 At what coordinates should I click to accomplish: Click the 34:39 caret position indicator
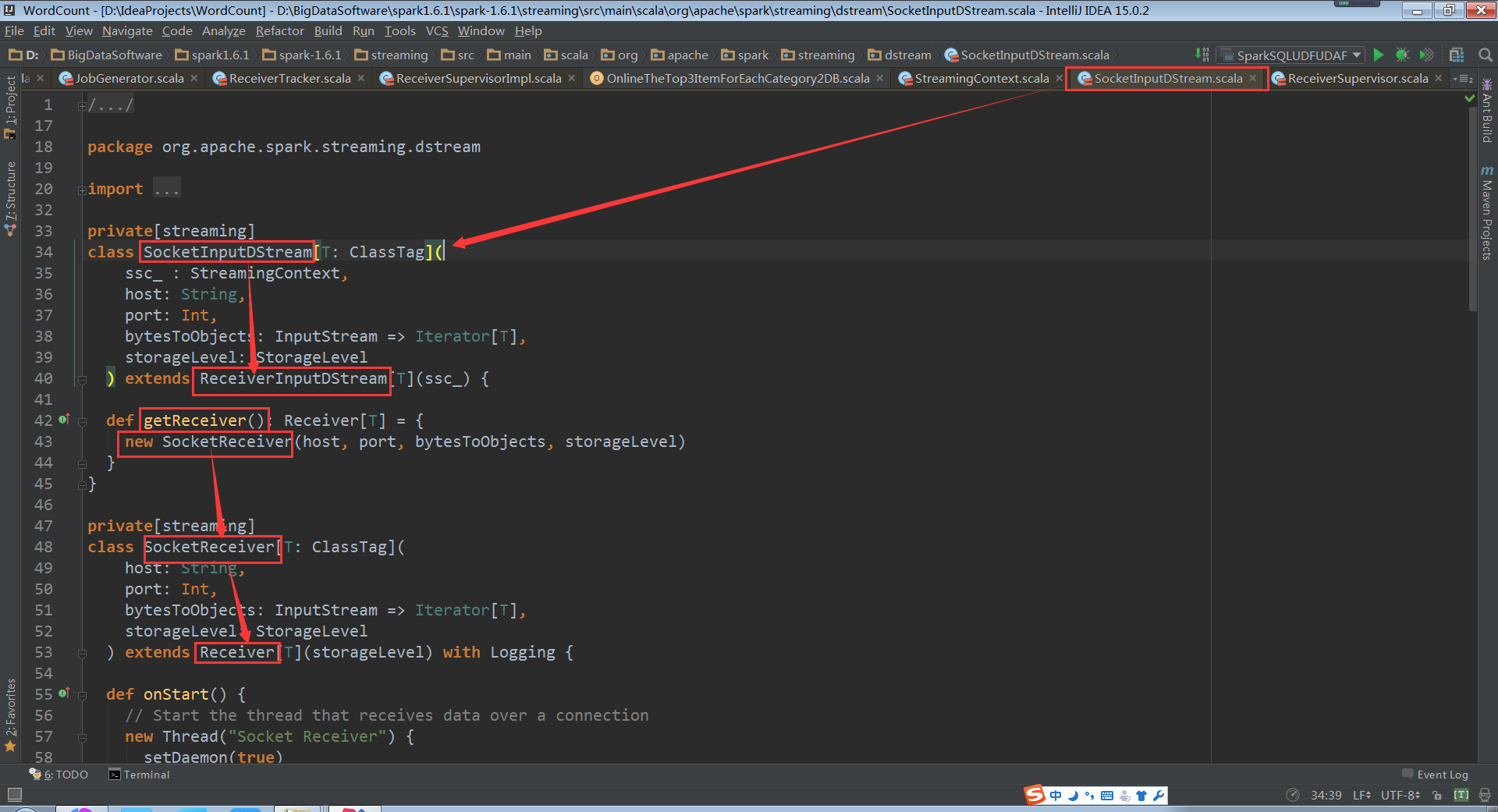pyautogui.click(x=1326, y=795)
